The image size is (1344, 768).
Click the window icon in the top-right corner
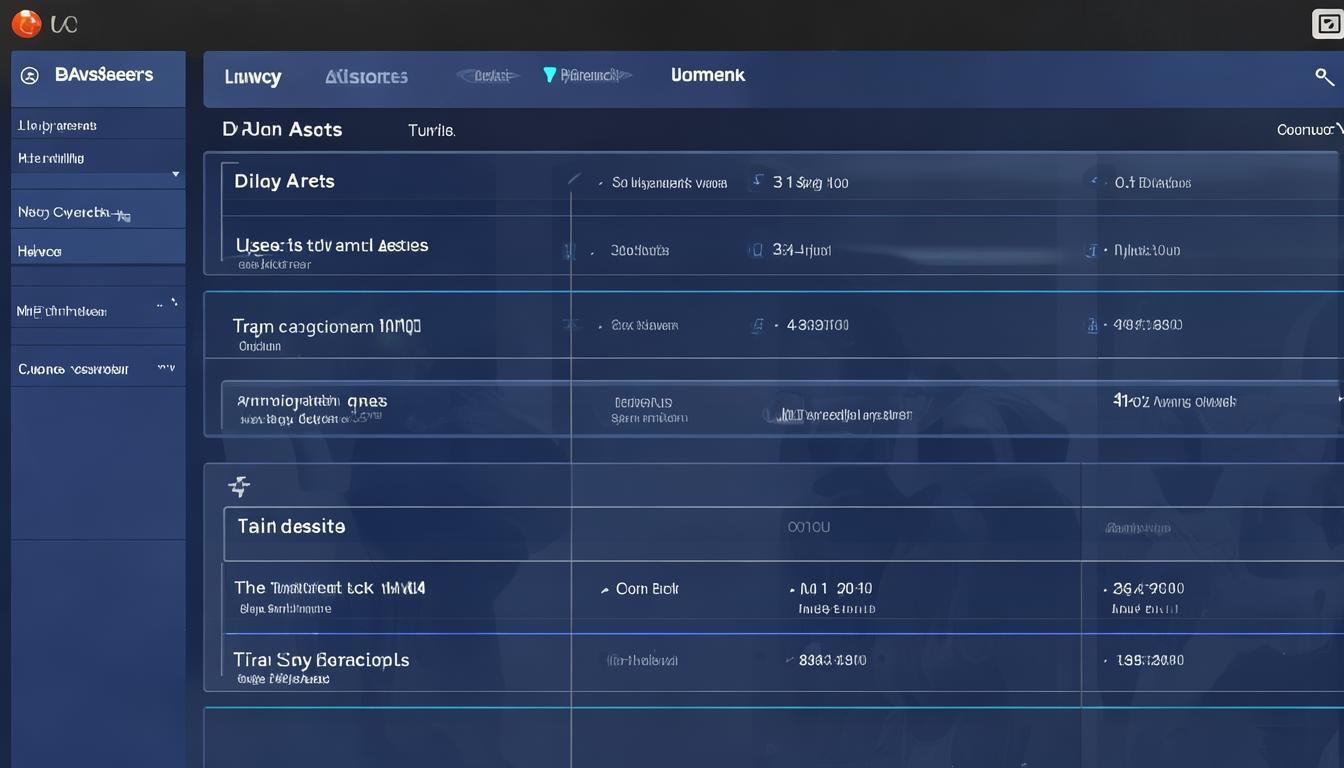[1326, 24]
